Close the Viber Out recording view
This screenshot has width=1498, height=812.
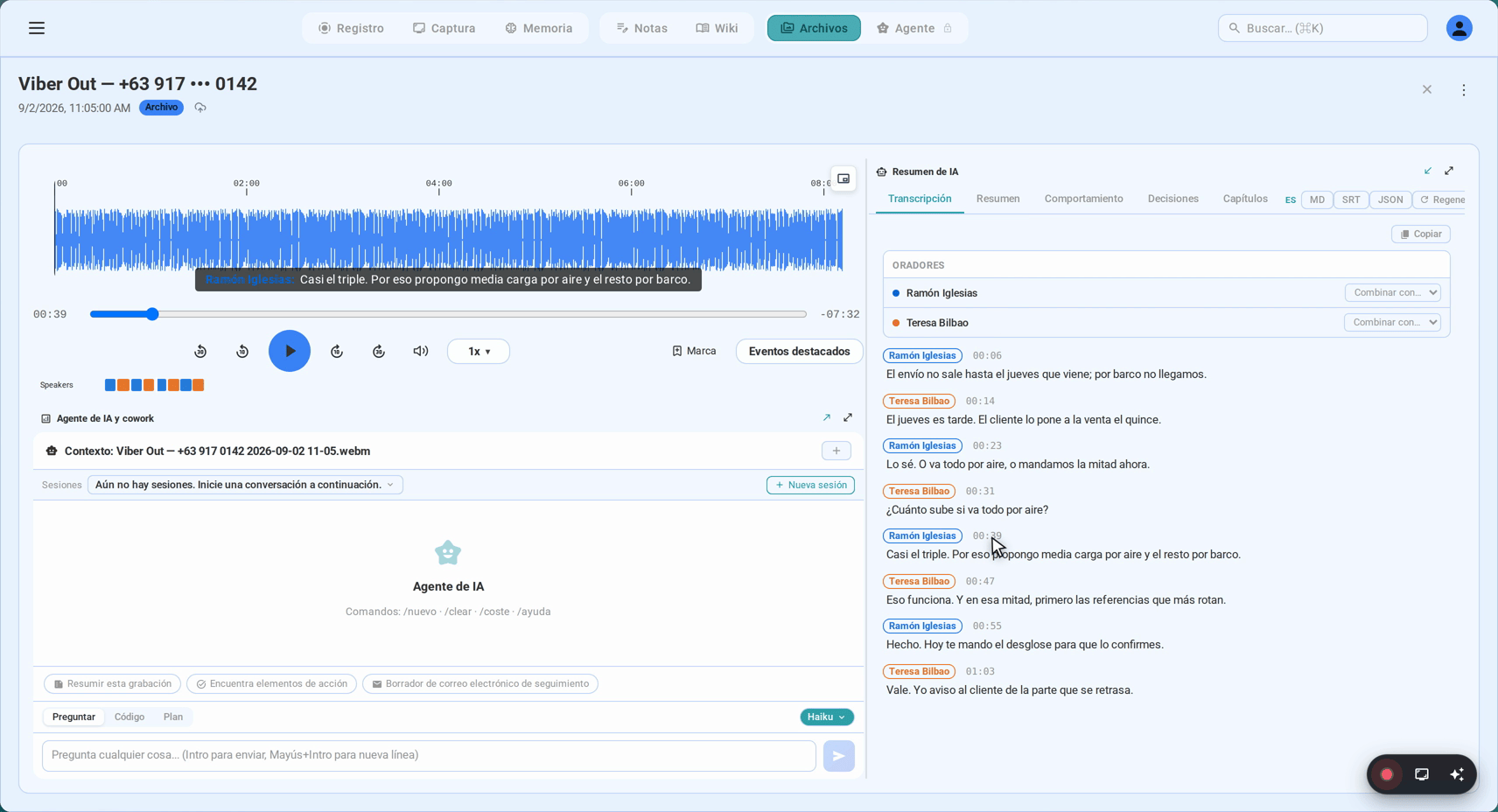[1427, 90]
